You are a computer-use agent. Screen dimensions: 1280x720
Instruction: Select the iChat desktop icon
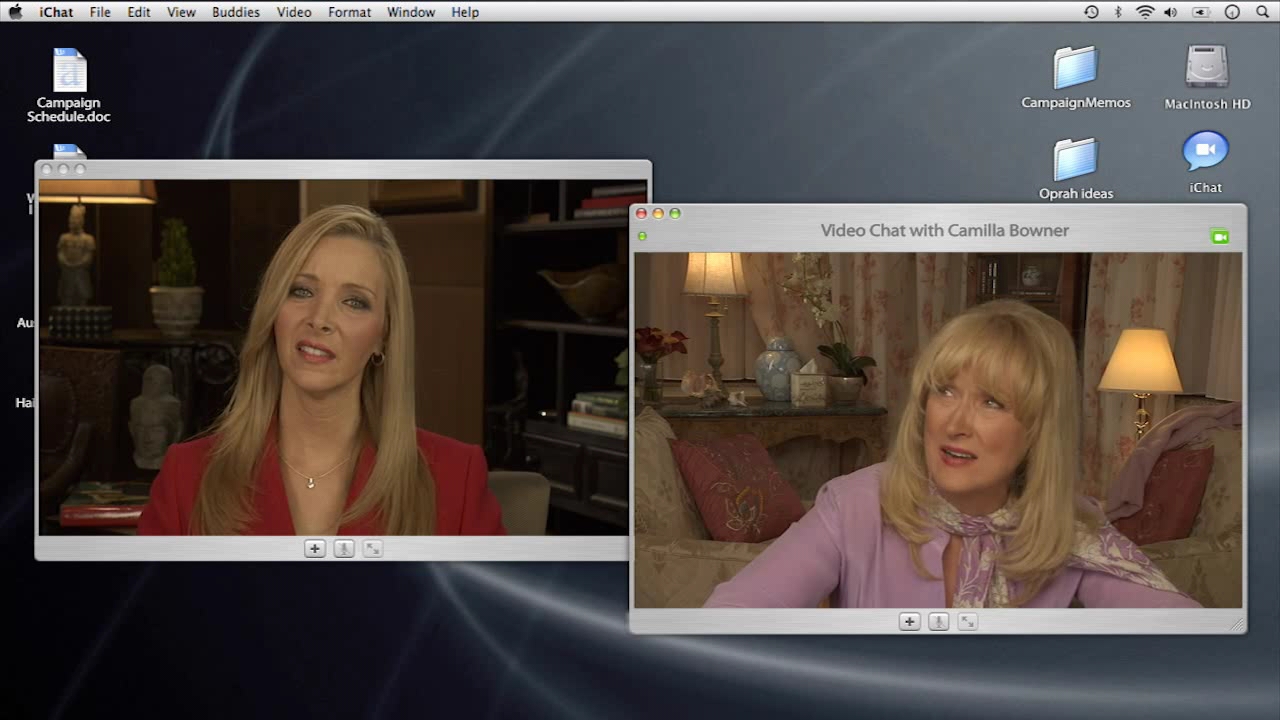click(x=1206, y=163)
